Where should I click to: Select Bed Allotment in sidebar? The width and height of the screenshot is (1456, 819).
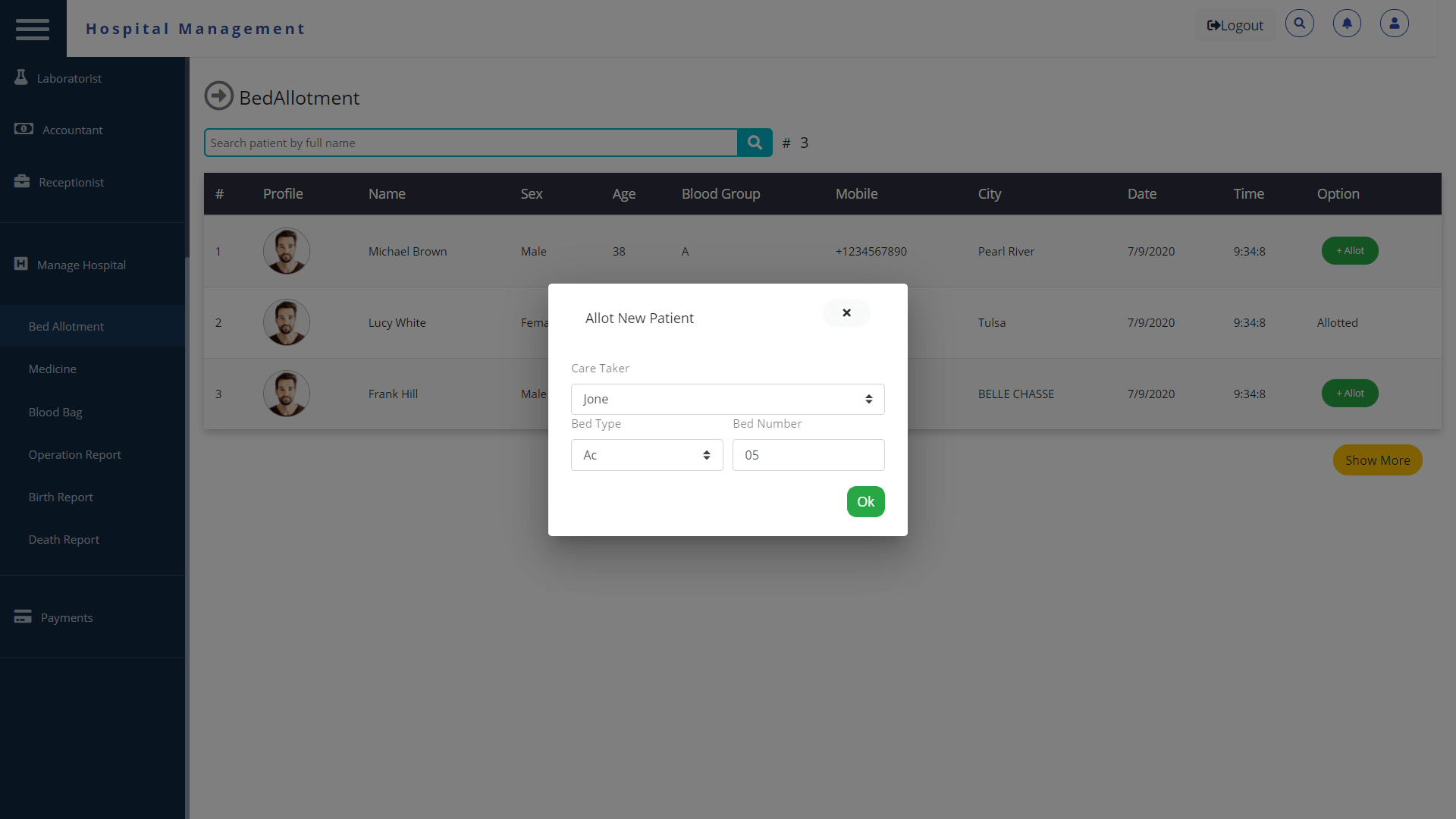pyautogui.click(x=93, y=326)
